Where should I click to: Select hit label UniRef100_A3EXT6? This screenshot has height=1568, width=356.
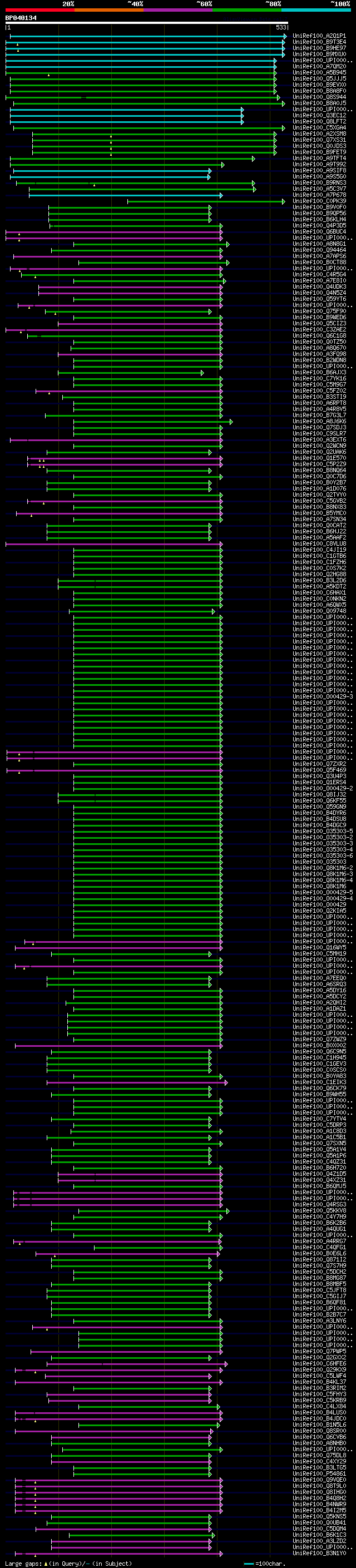pos(319,439)
